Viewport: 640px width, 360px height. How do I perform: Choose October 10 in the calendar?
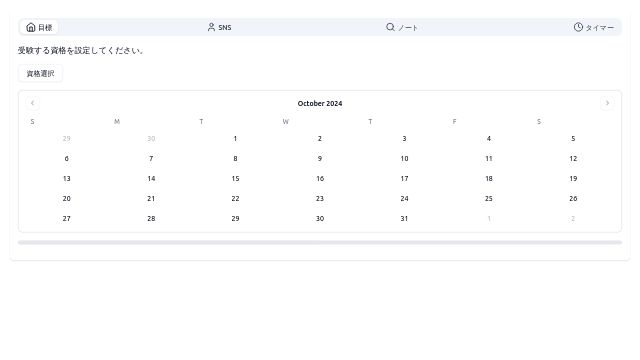(x=404, y=159)
